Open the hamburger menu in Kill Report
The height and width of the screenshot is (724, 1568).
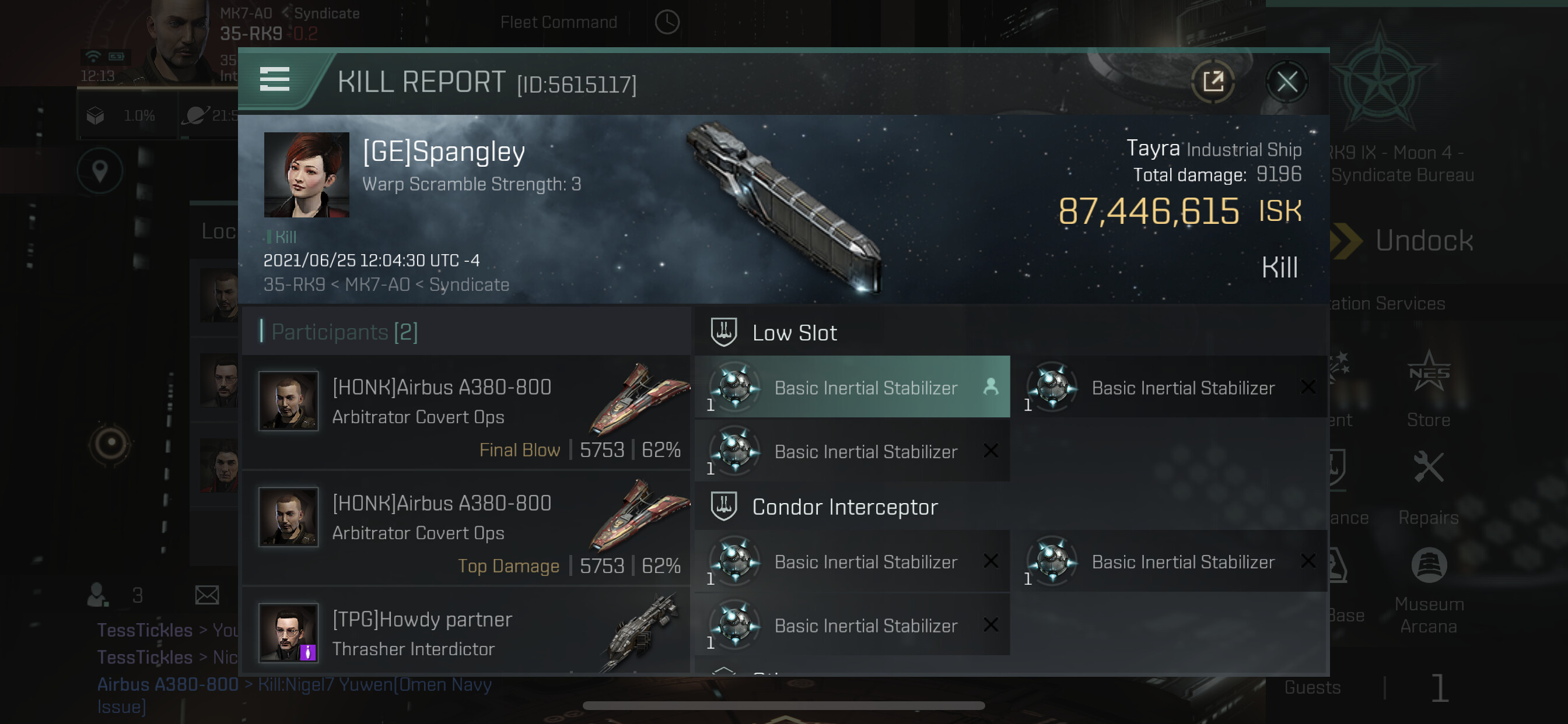pos(275,80)
